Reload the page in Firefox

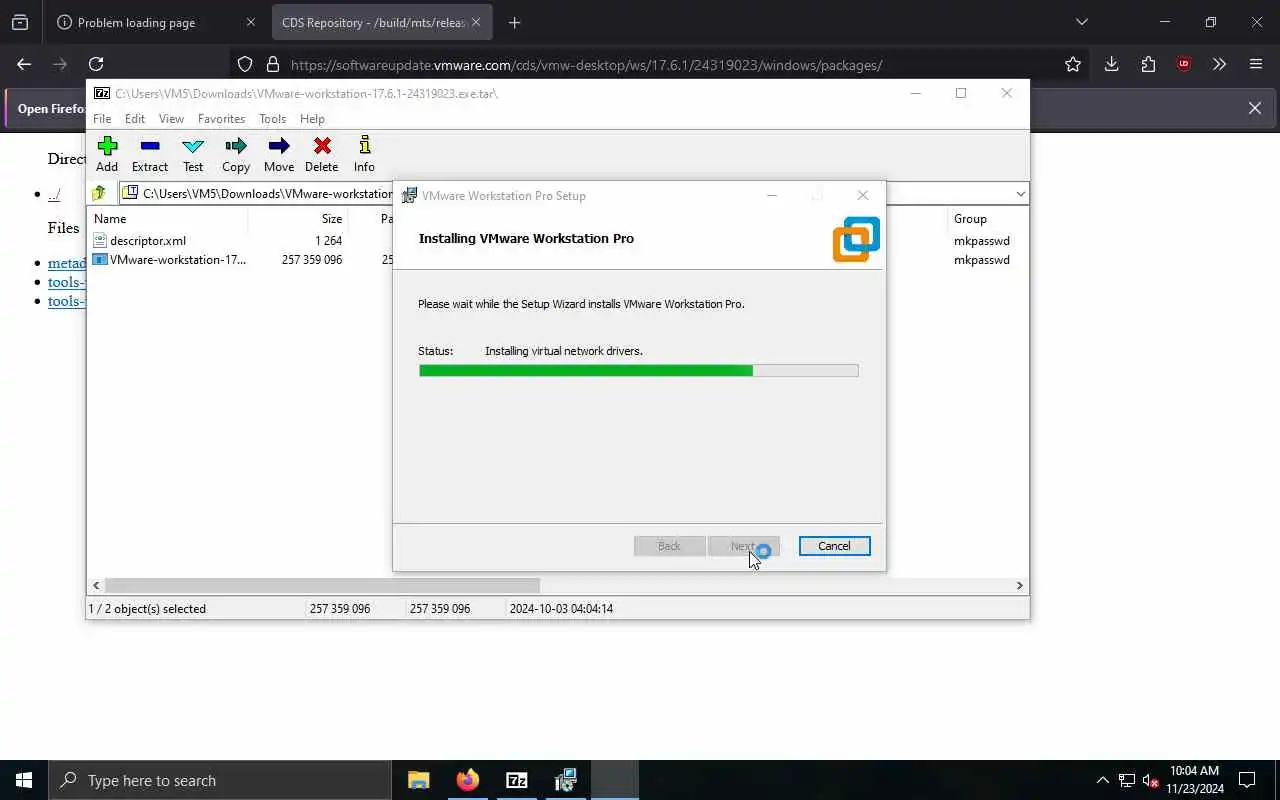pos(96,64)
